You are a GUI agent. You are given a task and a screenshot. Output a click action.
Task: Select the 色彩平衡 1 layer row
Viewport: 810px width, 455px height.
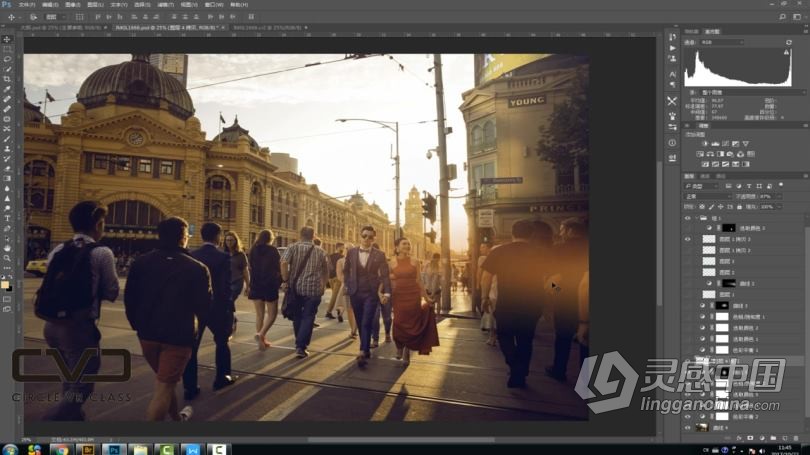743,350
